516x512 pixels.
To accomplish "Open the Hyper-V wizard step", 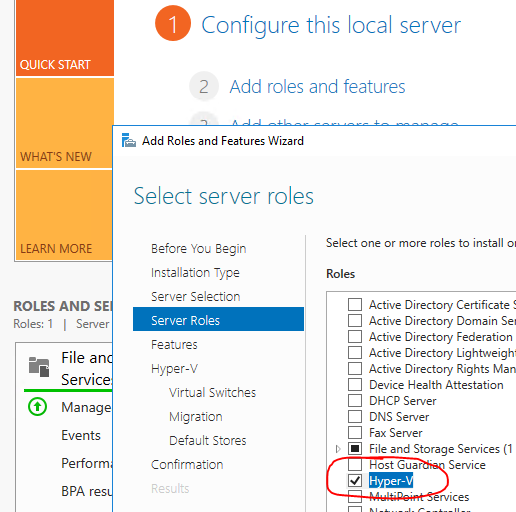I will point(174,369).
